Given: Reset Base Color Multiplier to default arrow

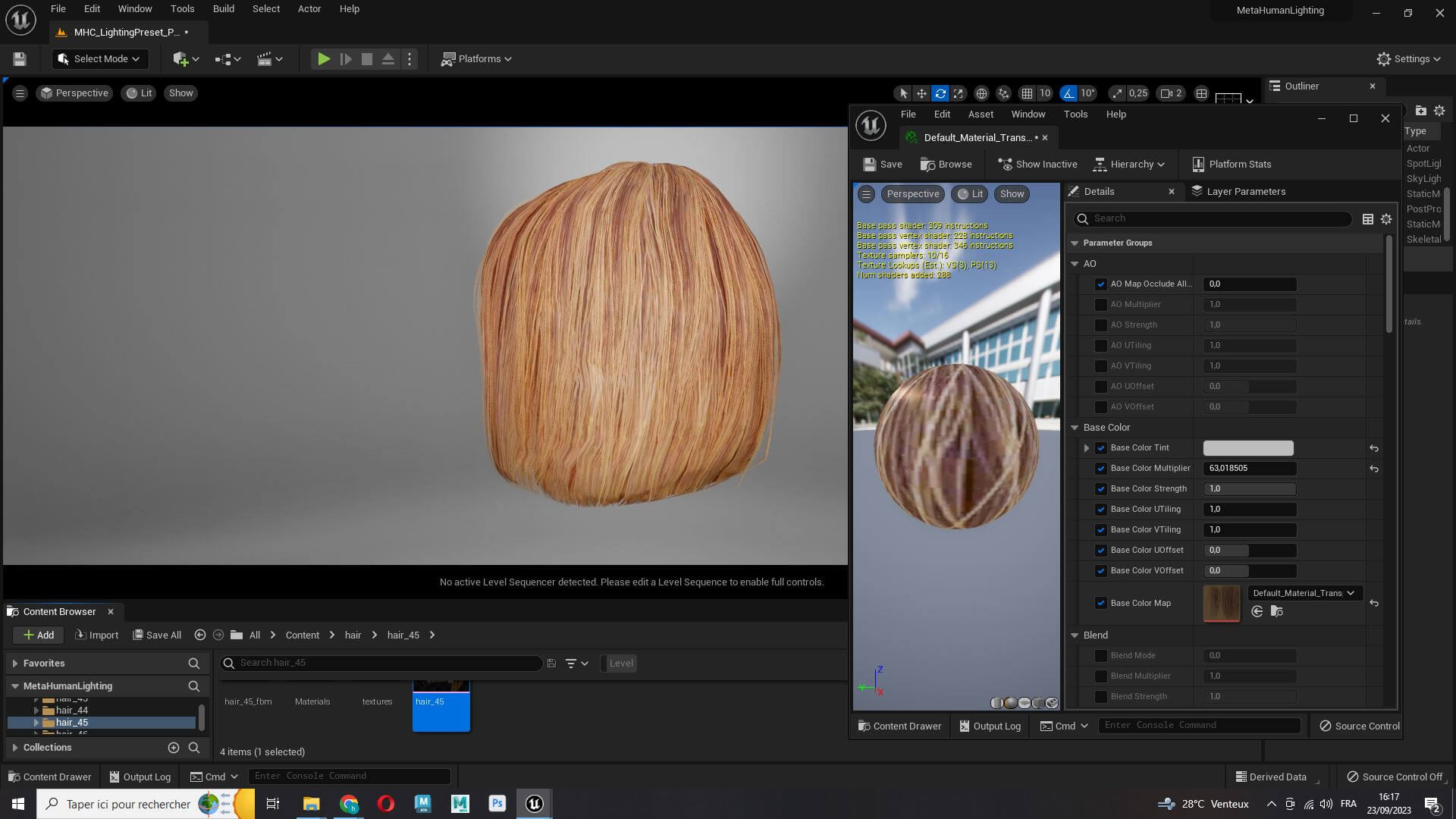Looking at the screenshot, I should [1373, 469].
